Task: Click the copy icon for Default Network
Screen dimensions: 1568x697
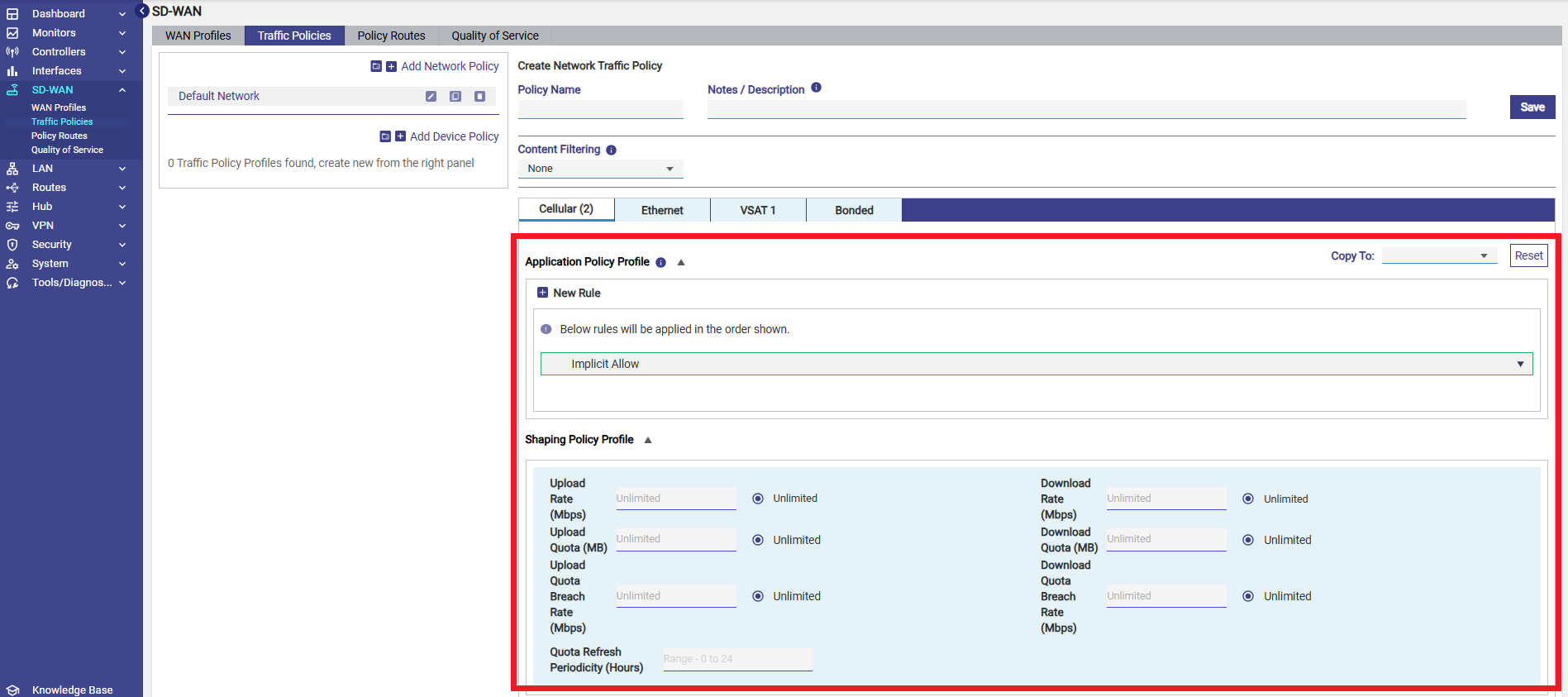Action: click(455, 97)
